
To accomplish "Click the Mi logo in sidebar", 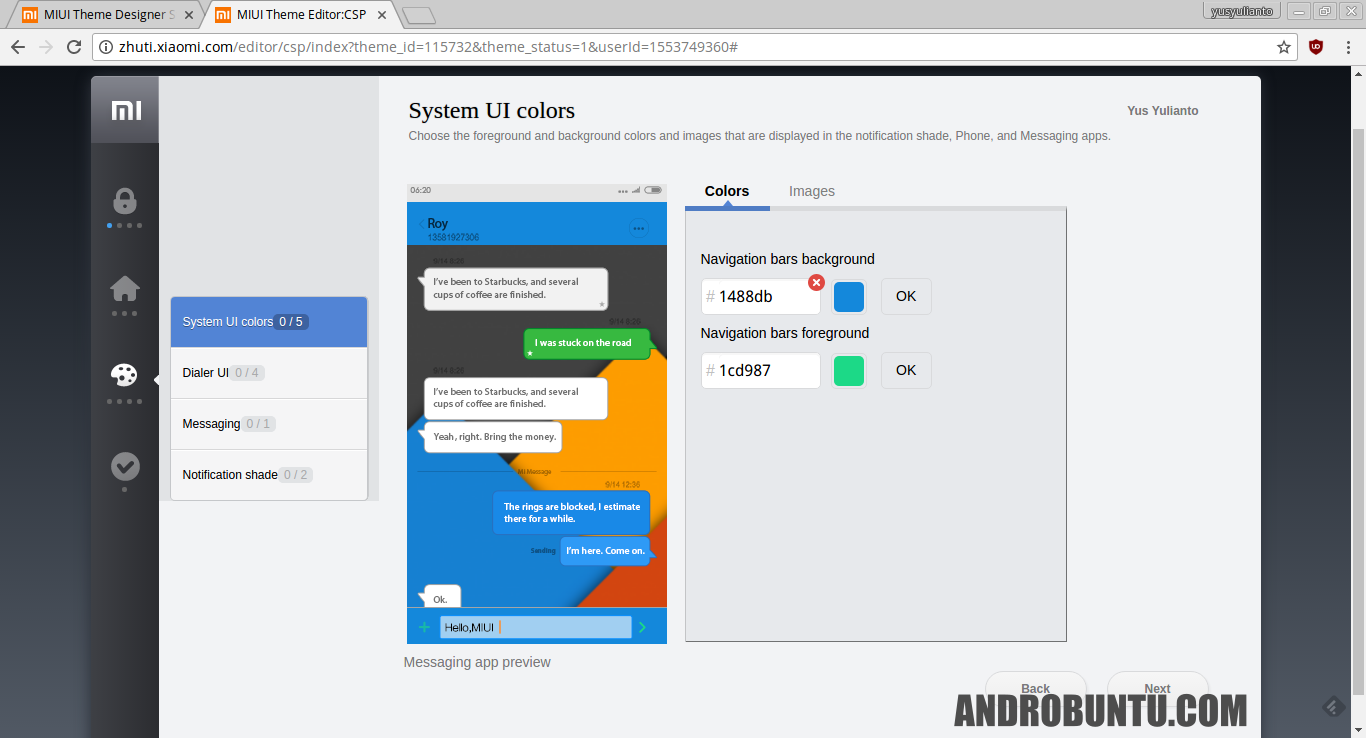I will point(125,110).
